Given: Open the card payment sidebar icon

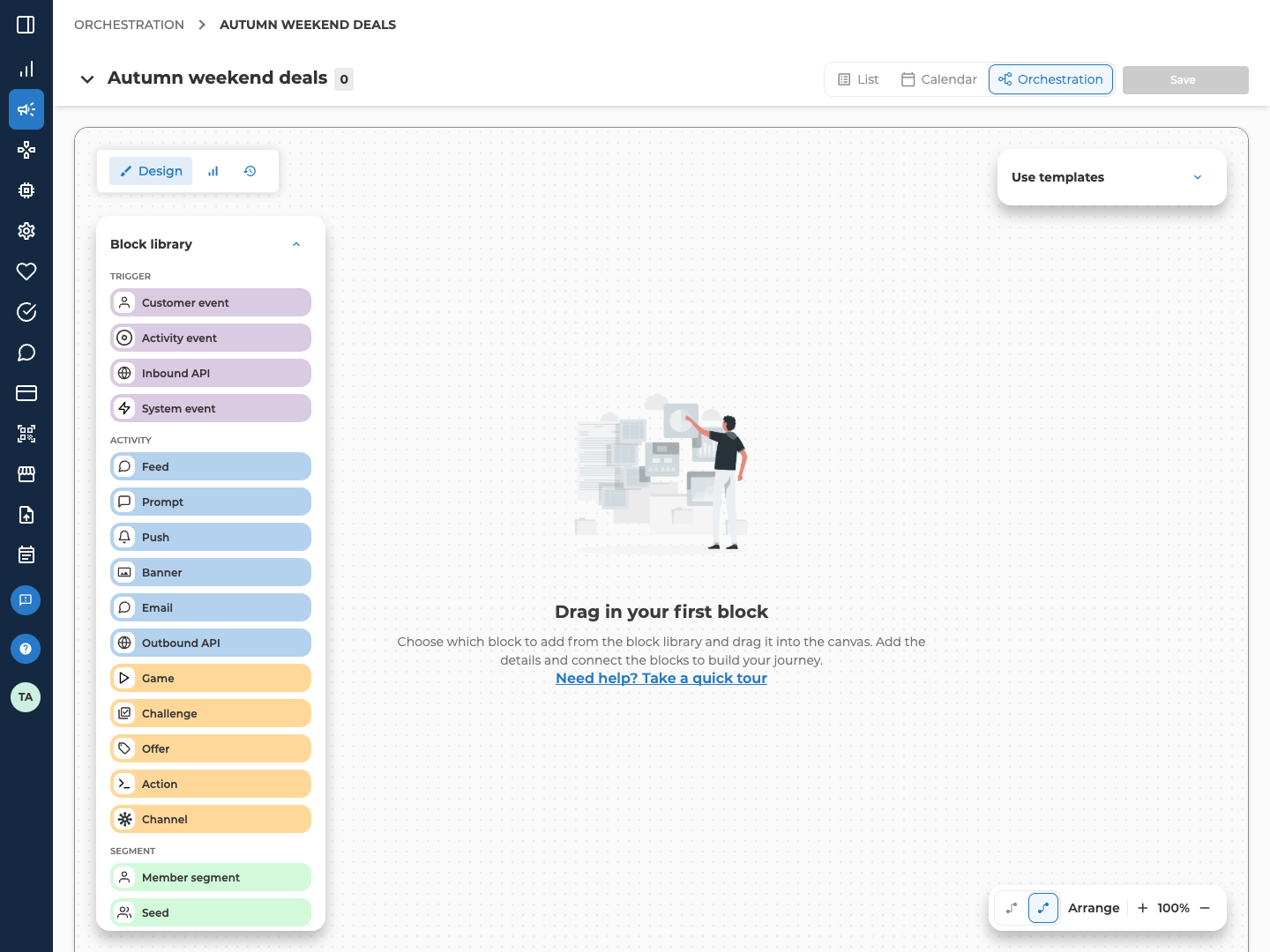Looking at the screenshot, I should point(26,393).
